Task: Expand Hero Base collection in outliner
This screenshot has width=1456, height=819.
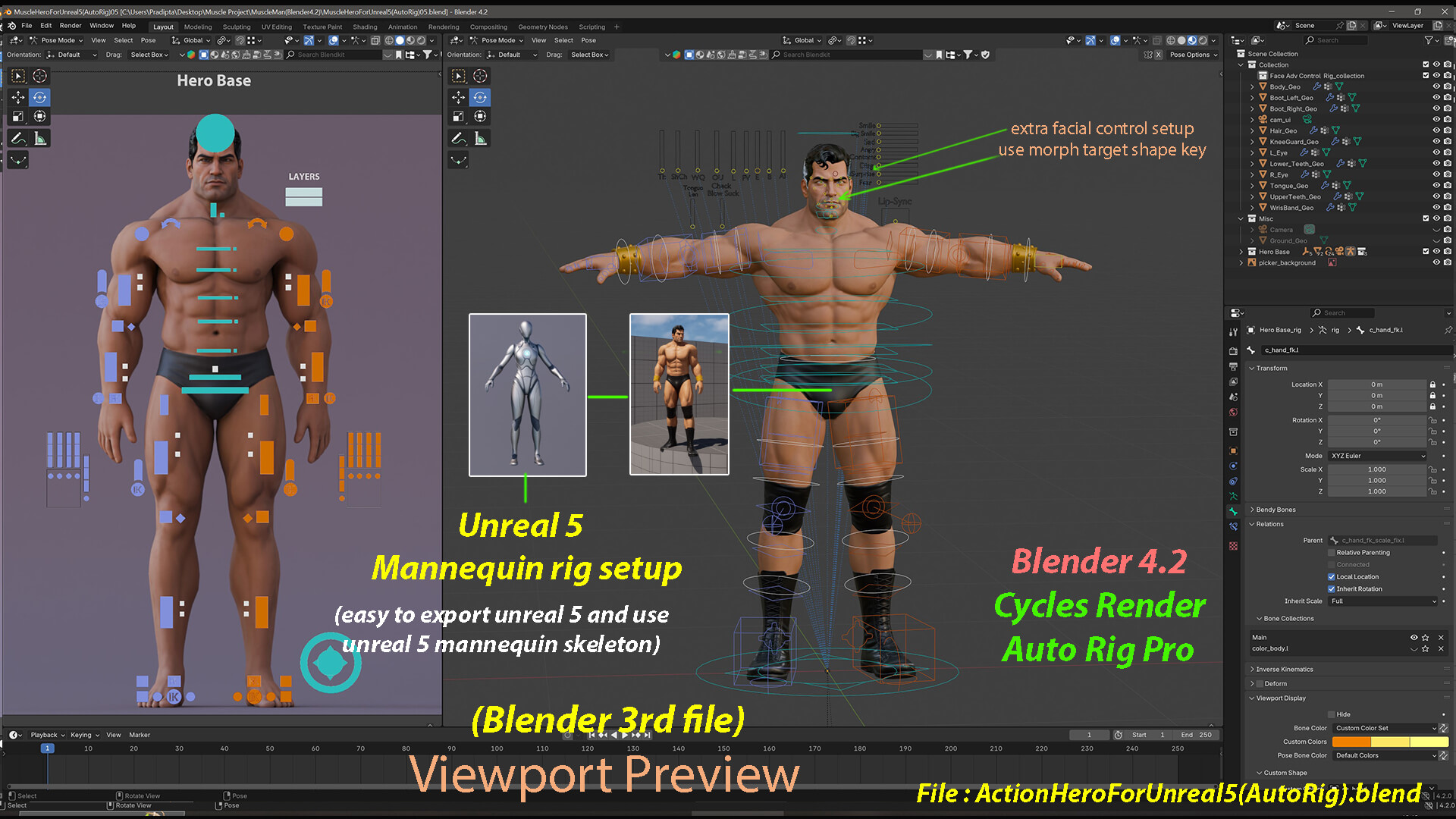Action: point(1241,252)
